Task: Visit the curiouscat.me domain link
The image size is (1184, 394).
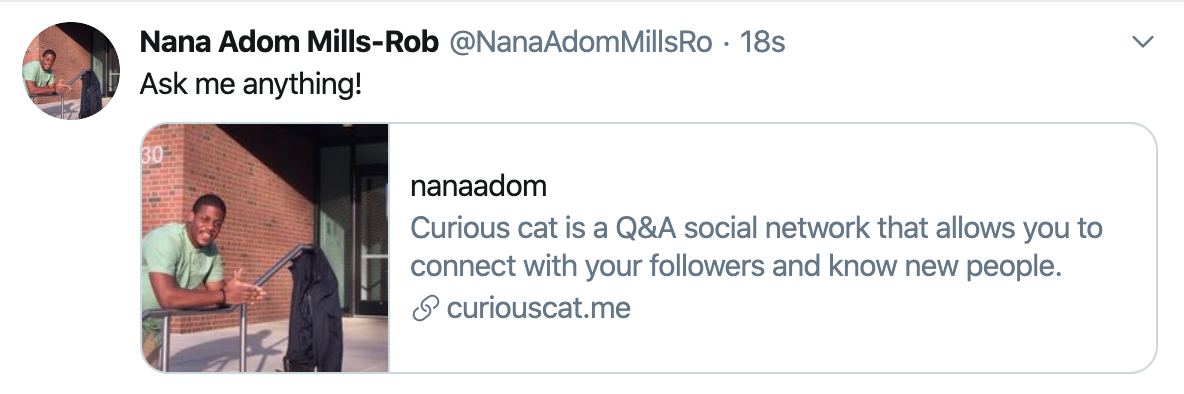Action: click(538, 308)
